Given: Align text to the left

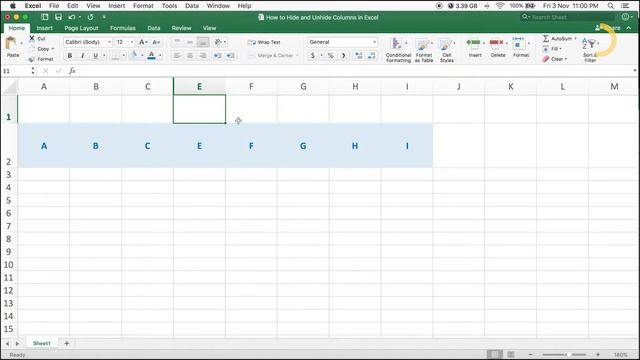Looking at the screenshot, I should click(177, 56).
